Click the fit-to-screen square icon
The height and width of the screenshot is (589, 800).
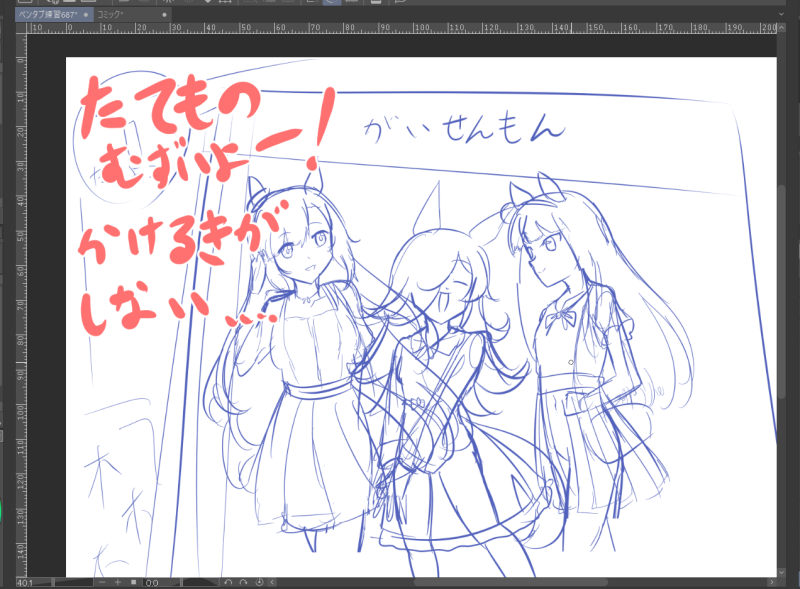(x=134, y=582)
